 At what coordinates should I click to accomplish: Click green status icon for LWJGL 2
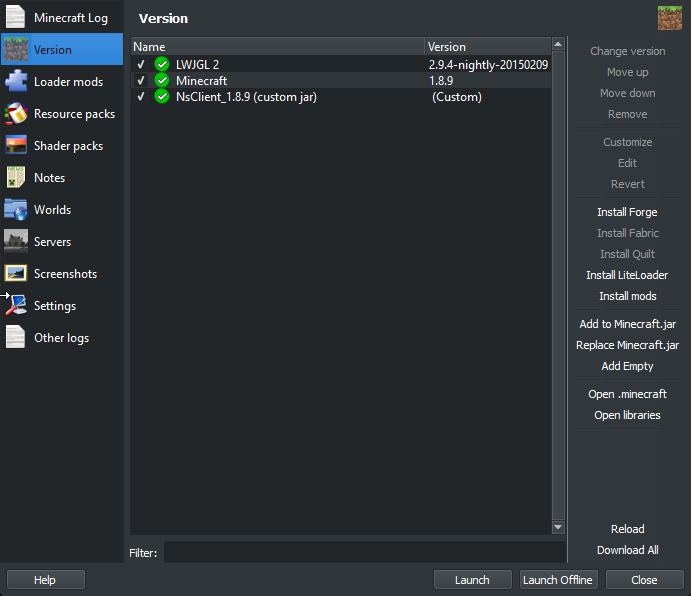162,64
